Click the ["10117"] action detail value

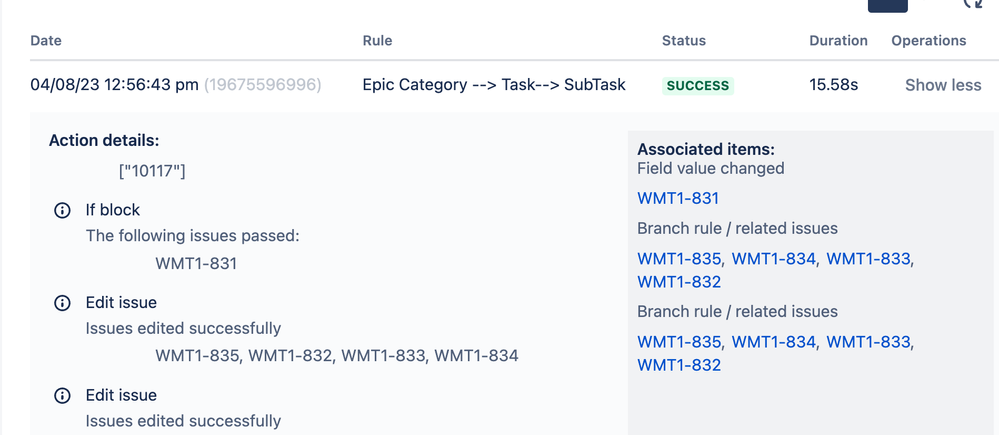coord(152,172)
